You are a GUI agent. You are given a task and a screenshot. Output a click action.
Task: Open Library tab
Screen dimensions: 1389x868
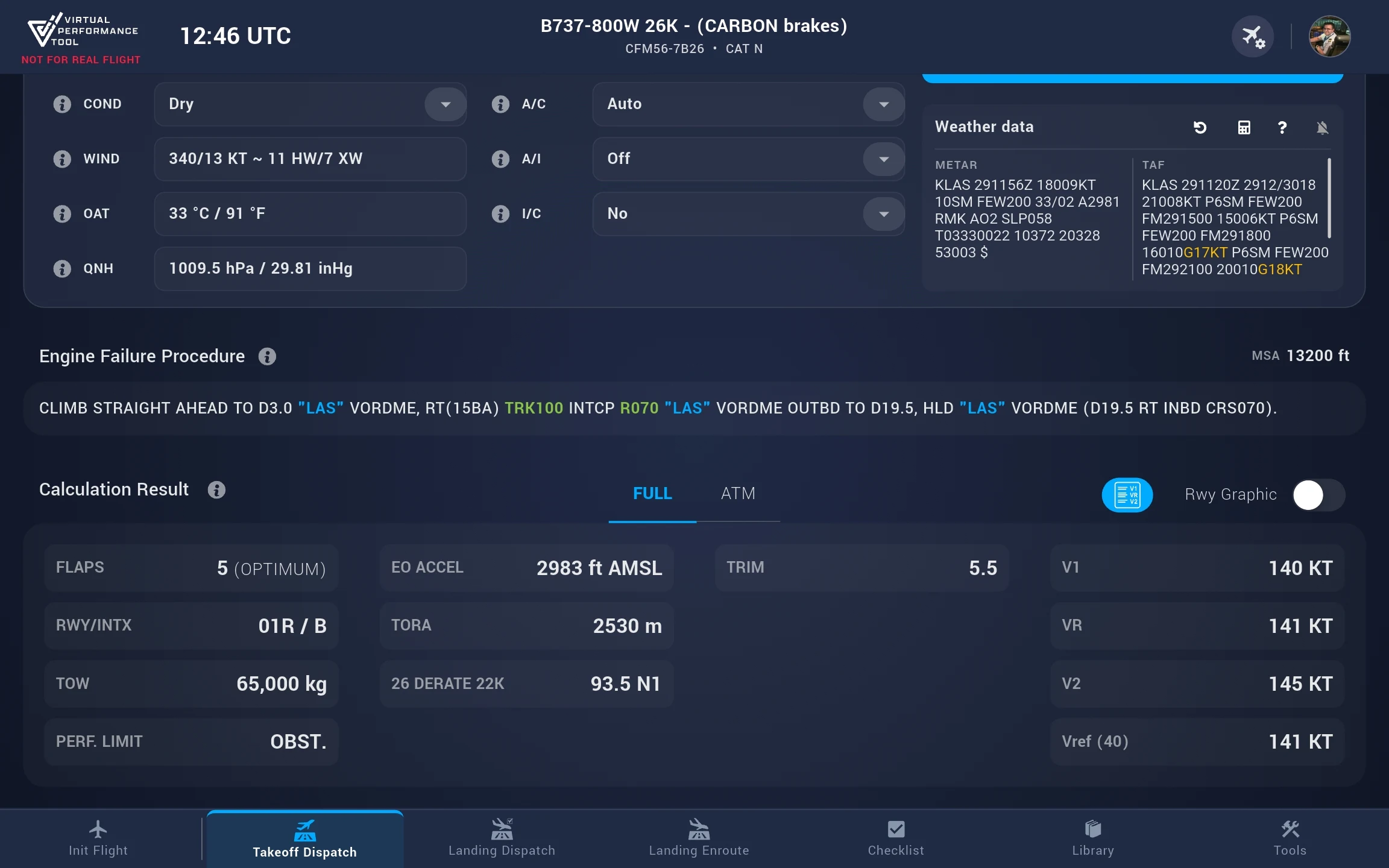coord(1093,838)
